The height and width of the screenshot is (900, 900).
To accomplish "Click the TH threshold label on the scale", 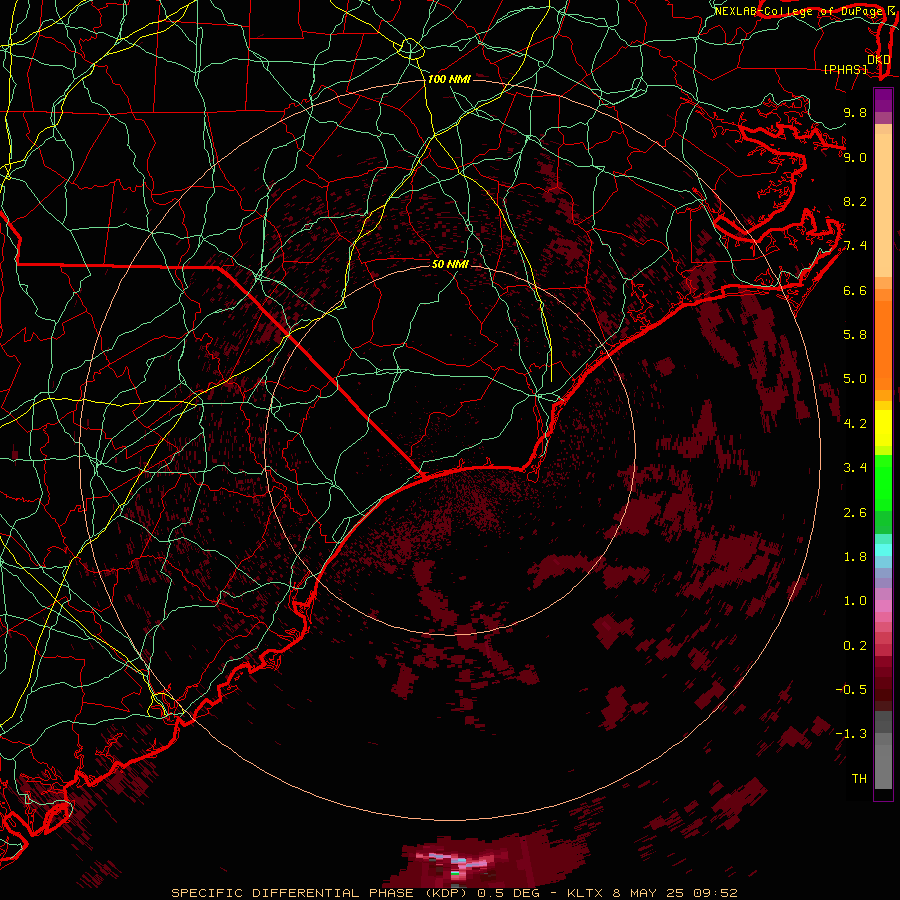I will click(859, 779).
